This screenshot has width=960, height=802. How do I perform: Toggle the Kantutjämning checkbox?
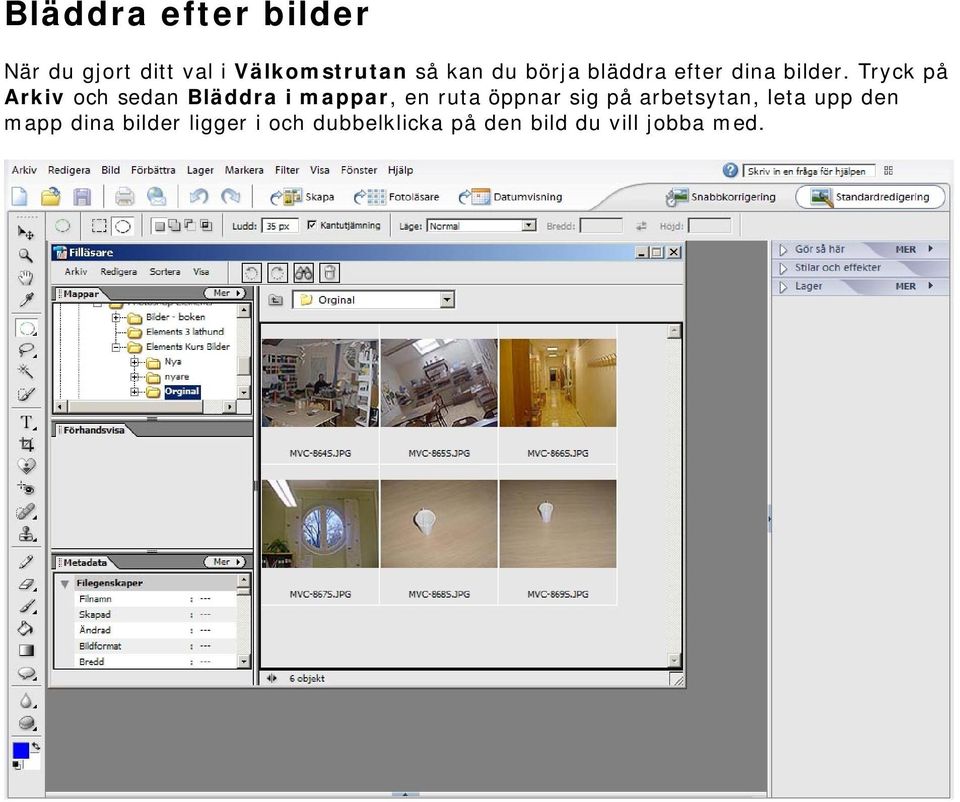(312, 225)
